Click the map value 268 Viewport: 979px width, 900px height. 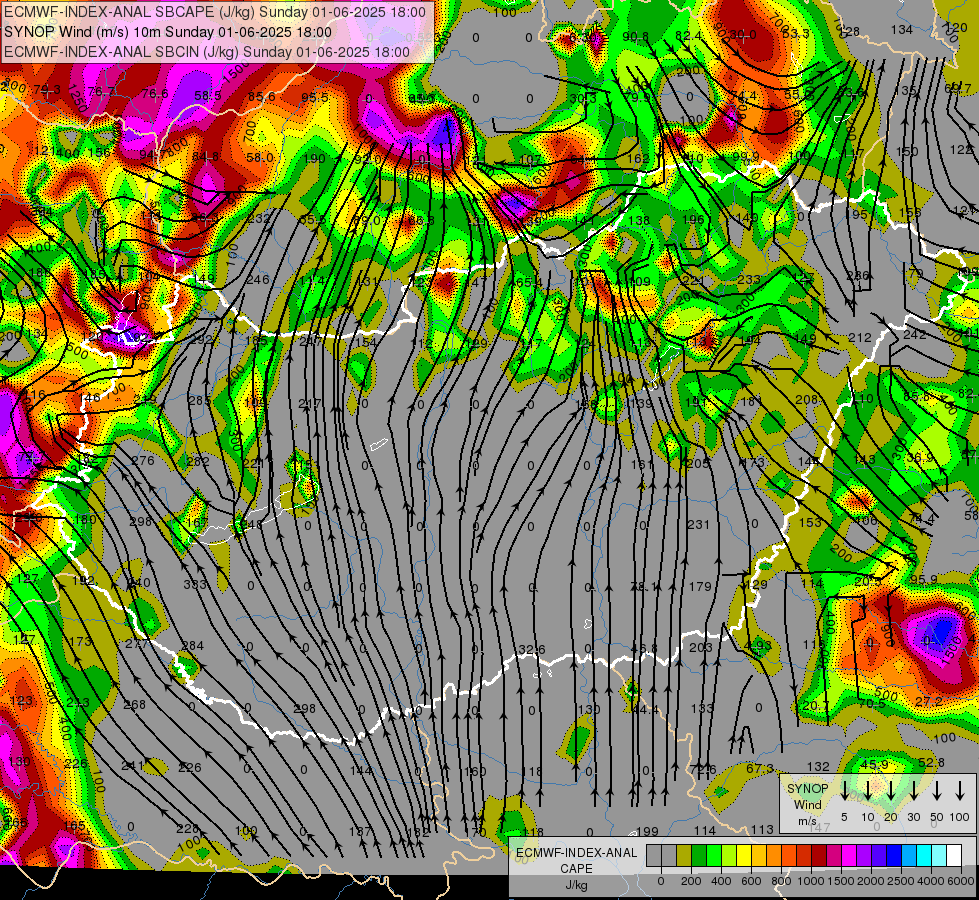click(134, 705)
